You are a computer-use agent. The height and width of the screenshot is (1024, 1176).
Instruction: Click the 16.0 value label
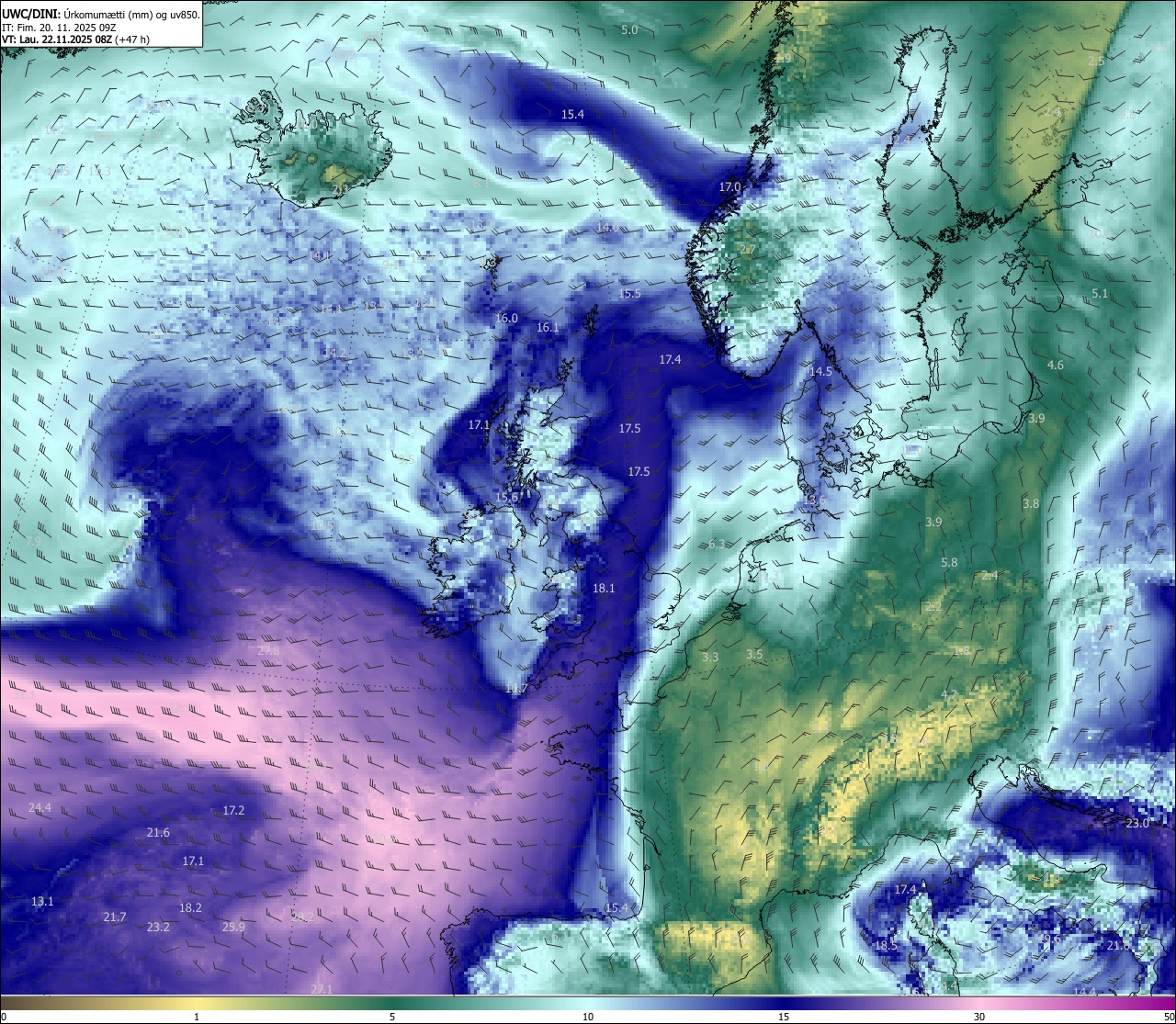point(506,319)
